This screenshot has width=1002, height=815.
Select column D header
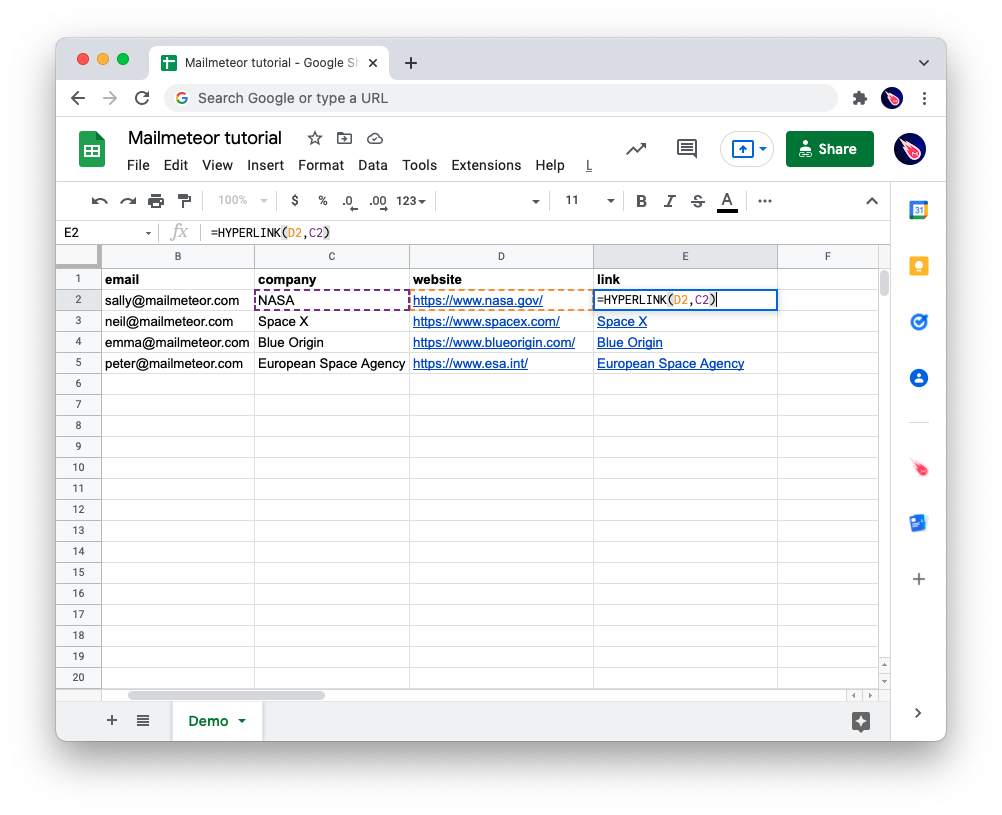[501, 256]
